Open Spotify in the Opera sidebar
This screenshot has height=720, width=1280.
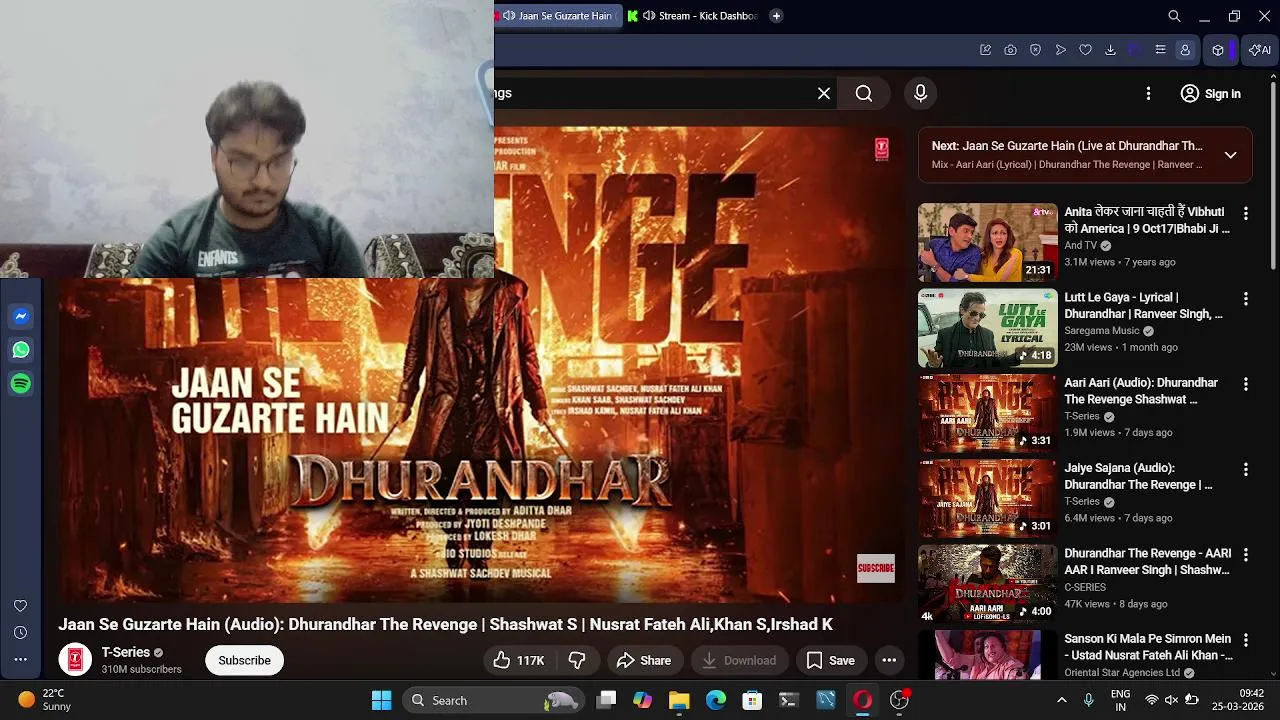click(x=21, y=384)
